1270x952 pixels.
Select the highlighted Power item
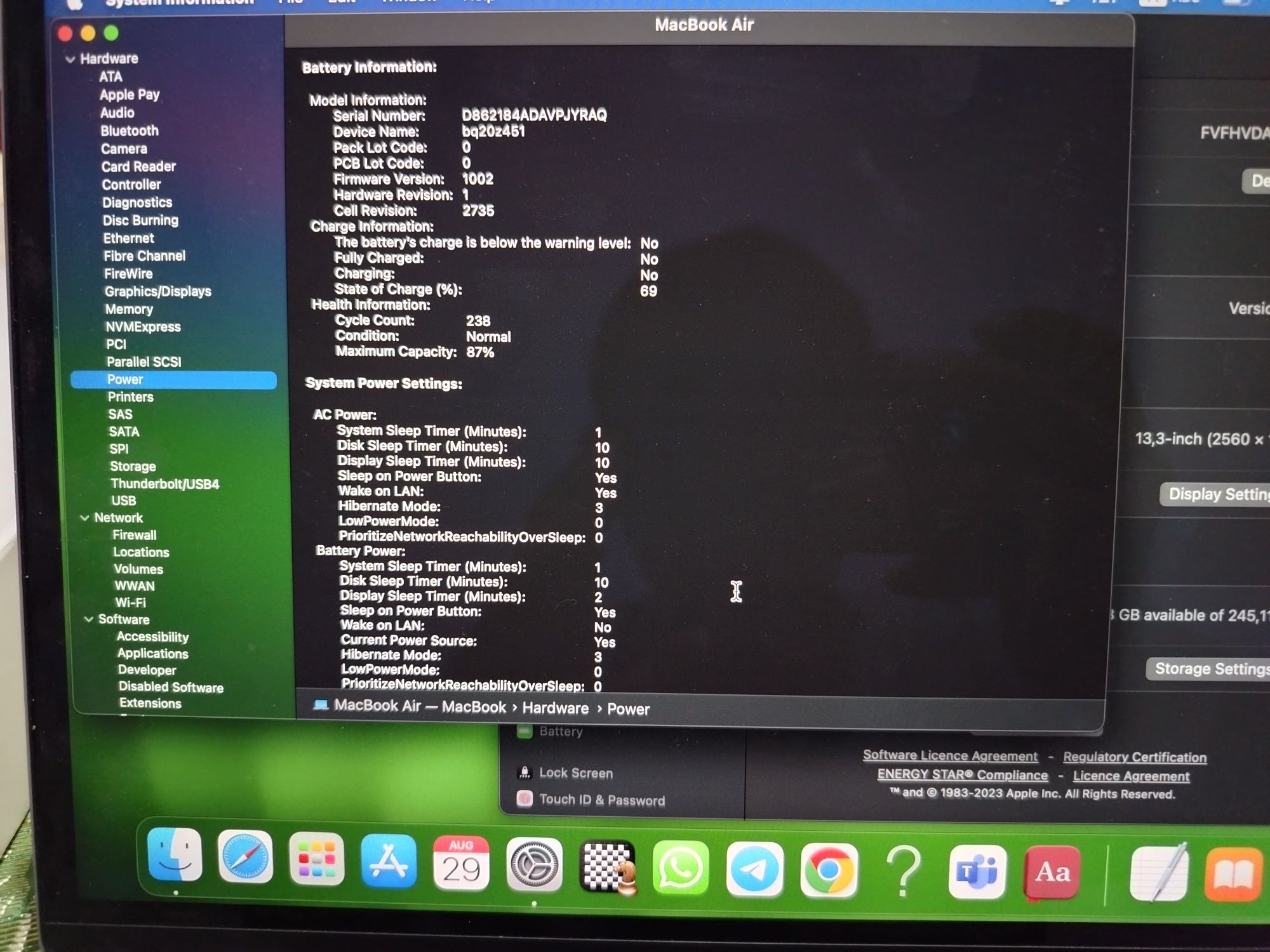coord(173,380)
